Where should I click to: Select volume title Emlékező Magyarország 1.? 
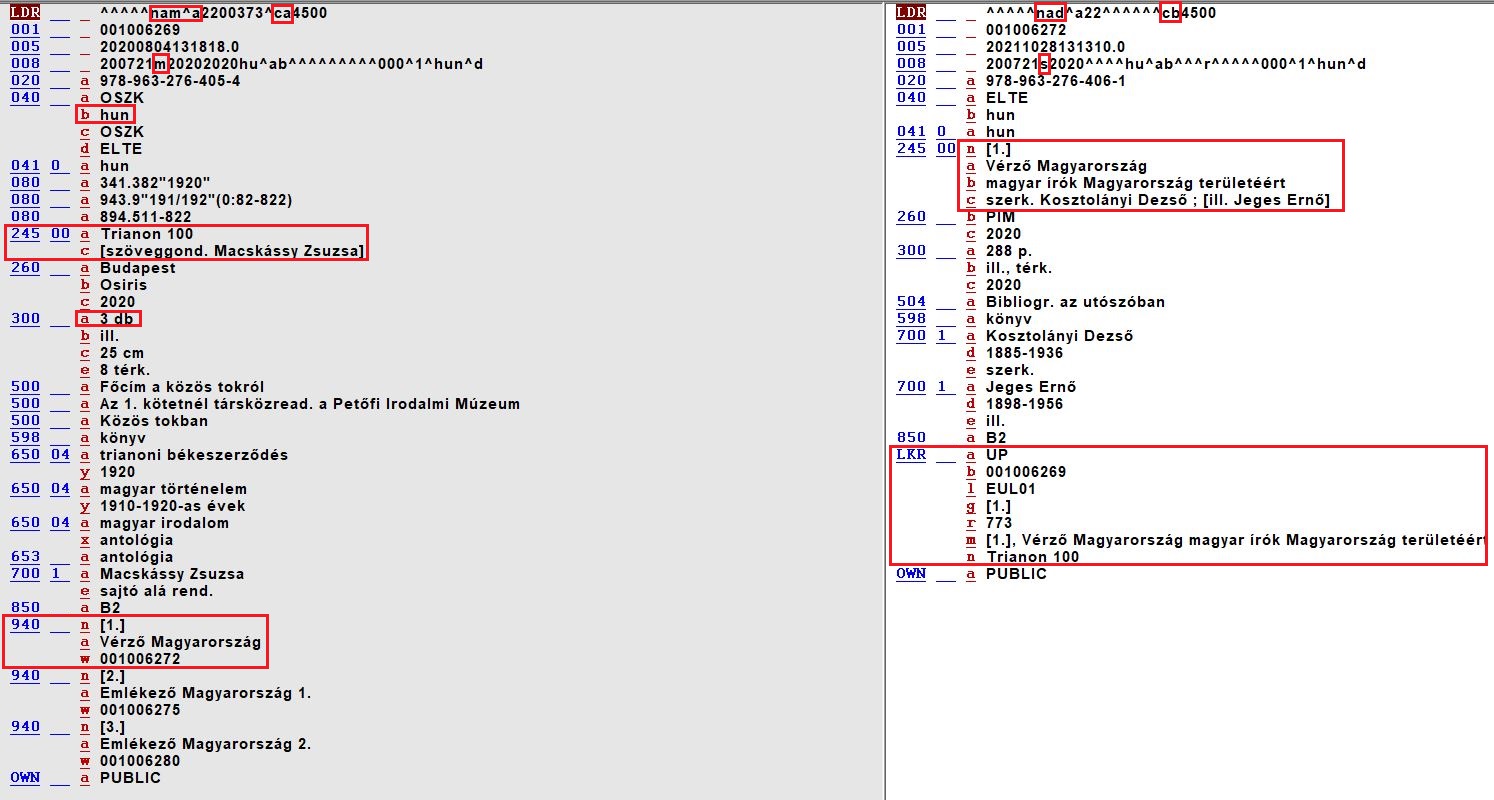tap(206, 693)
